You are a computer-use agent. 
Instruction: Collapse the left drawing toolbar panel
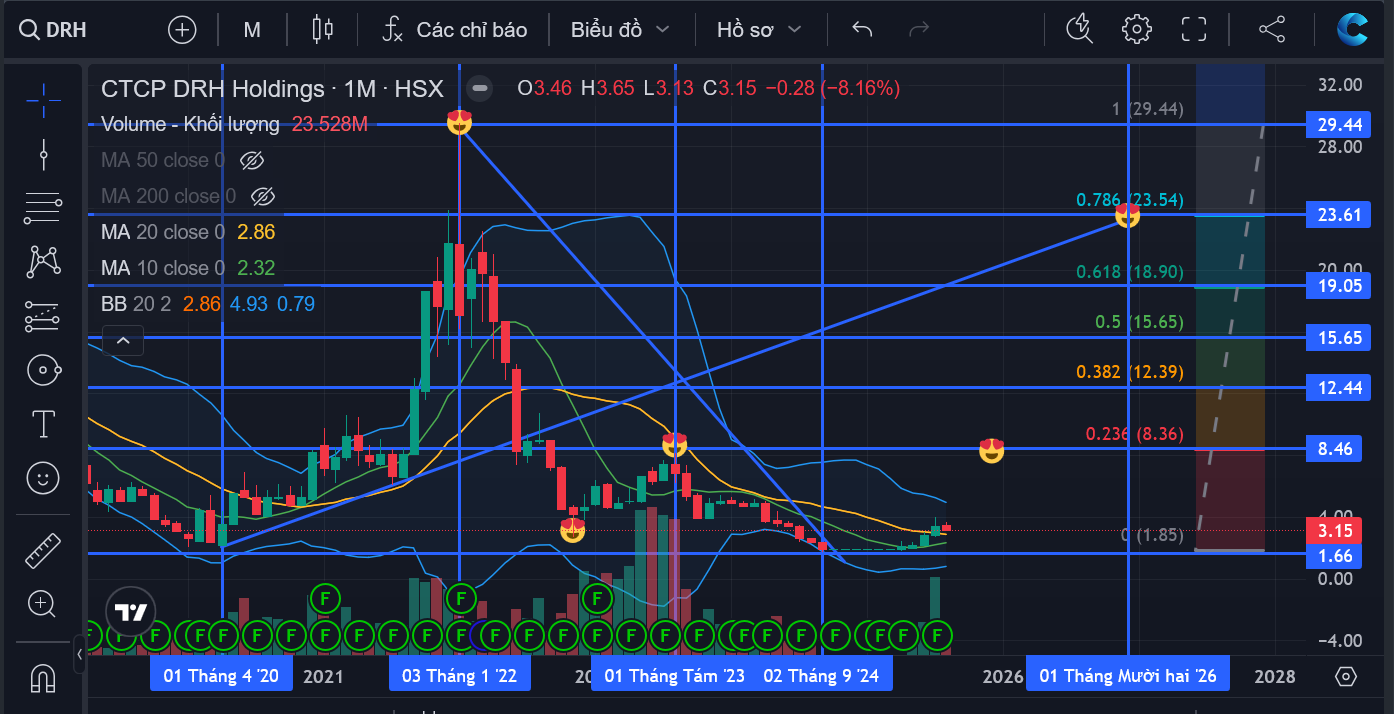point(80,655)
